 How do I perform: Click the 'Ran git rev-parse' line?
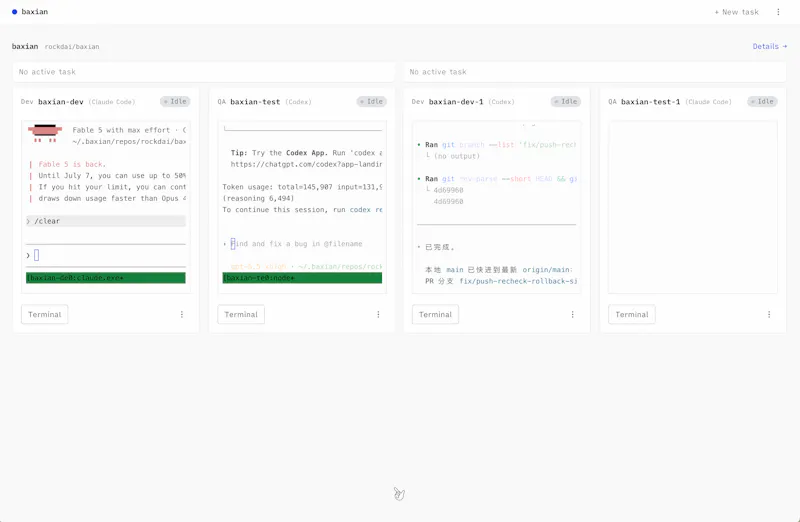coord(497,179)
